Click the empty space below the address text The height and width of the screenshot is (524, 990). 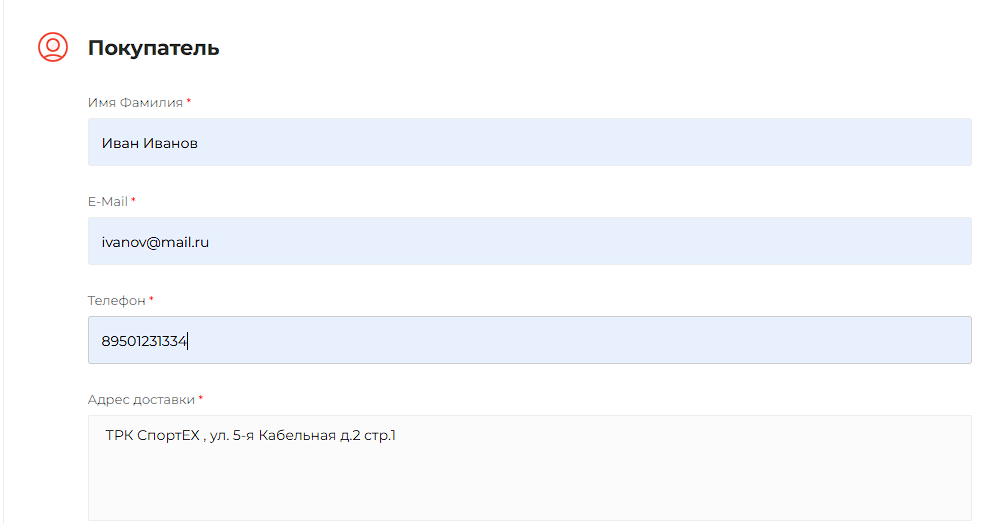529,485
